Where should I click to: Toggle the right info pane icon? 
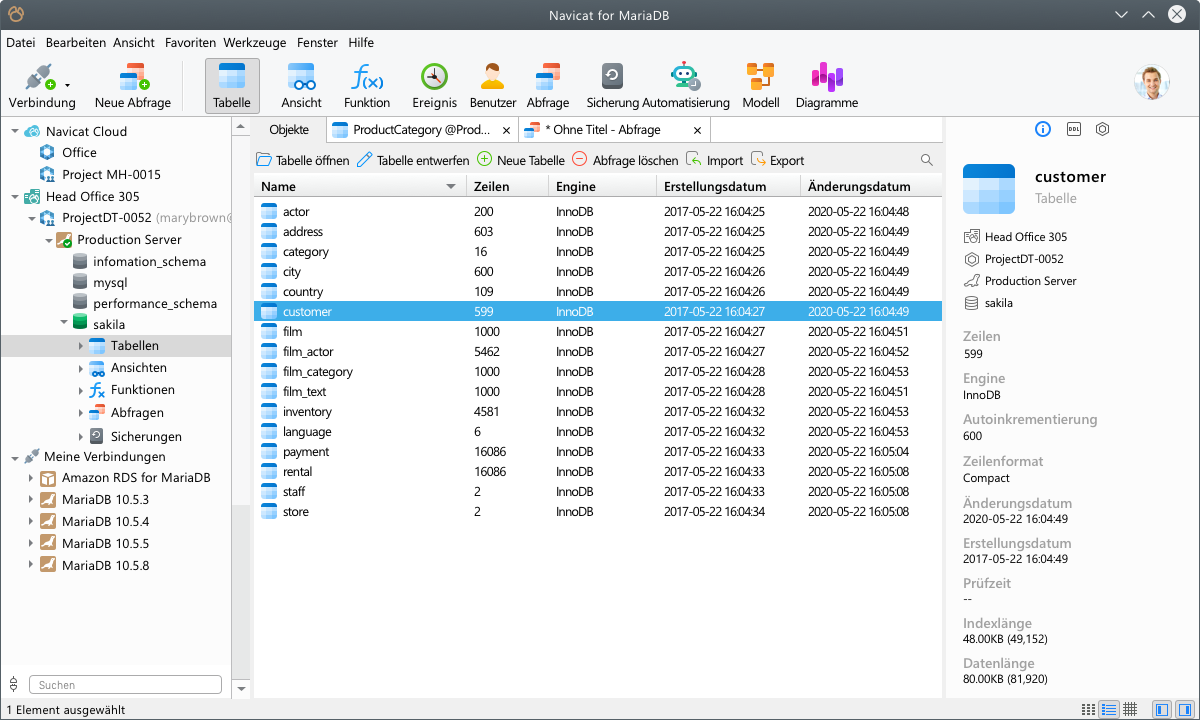point(1183,709)
